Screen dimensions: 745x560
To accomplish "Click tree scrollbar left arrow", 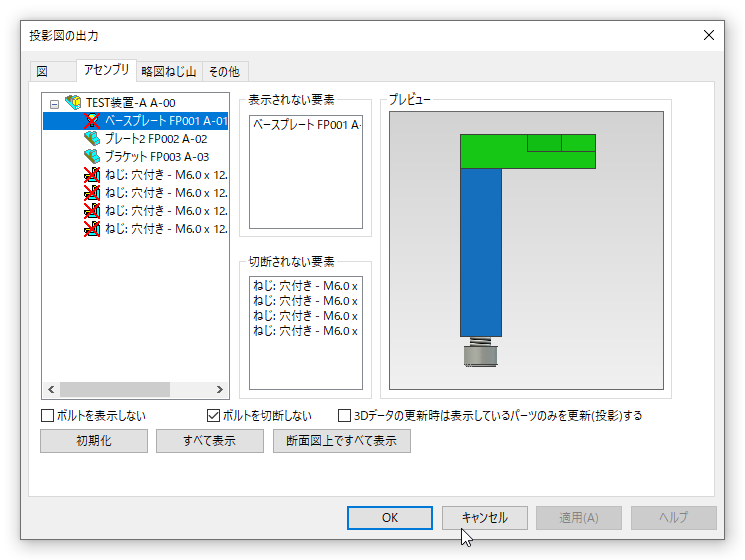I will 51,389.
